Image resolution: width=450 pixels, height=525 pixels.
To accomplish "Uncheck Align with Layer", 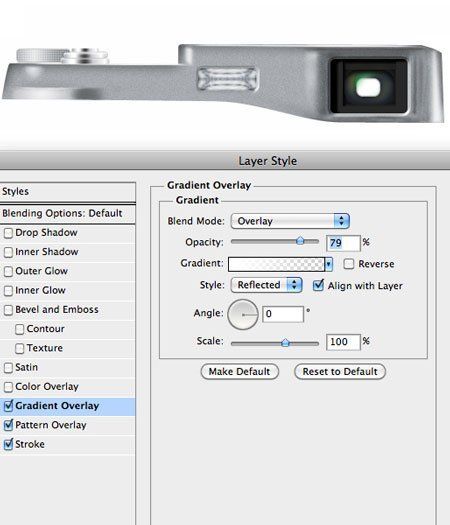I will (318, 286).
